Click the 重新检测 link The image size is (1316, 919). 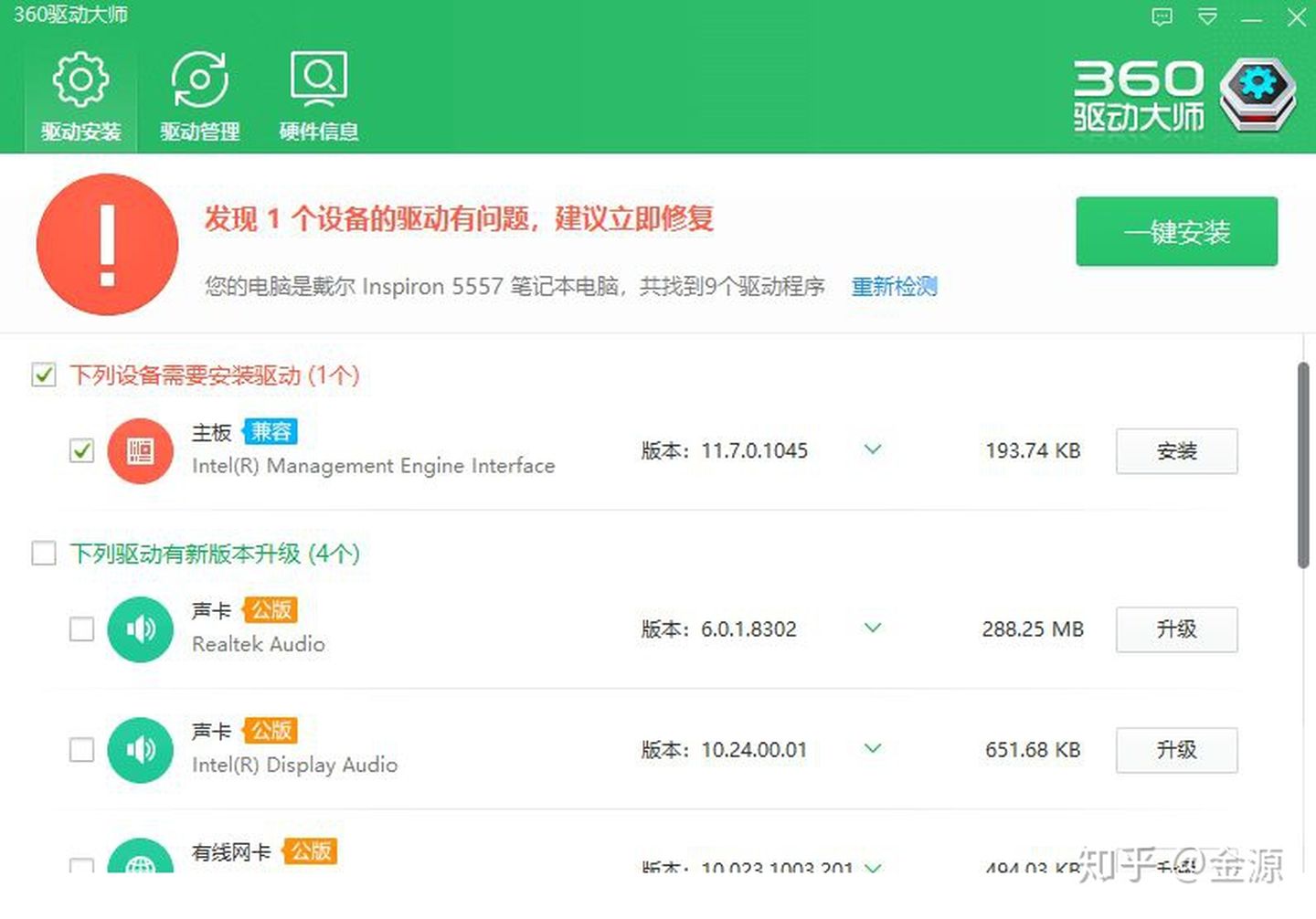pos(894,287)
